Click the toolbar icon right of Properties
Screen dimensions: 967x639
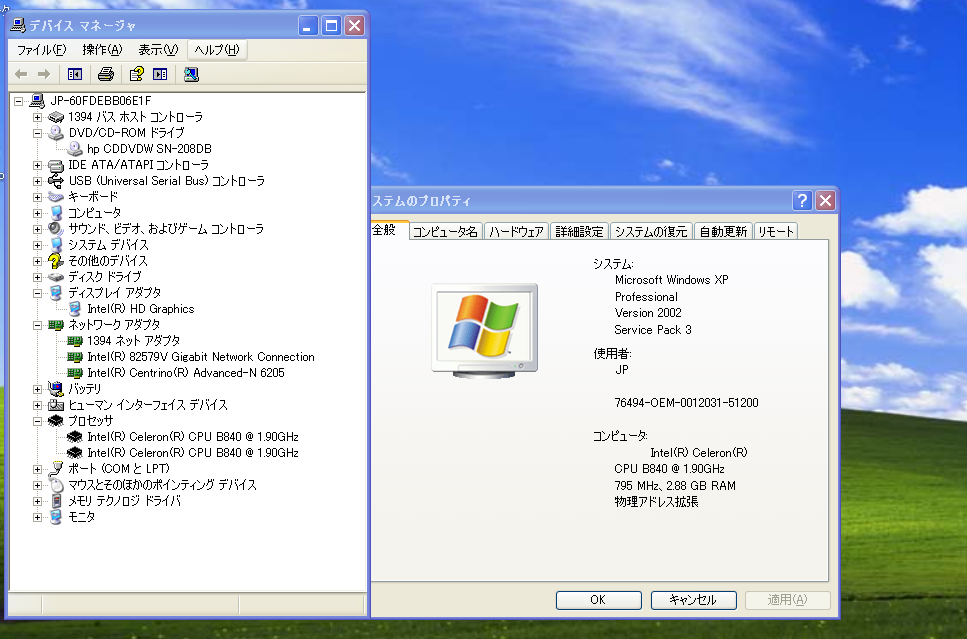coord(160,75)
